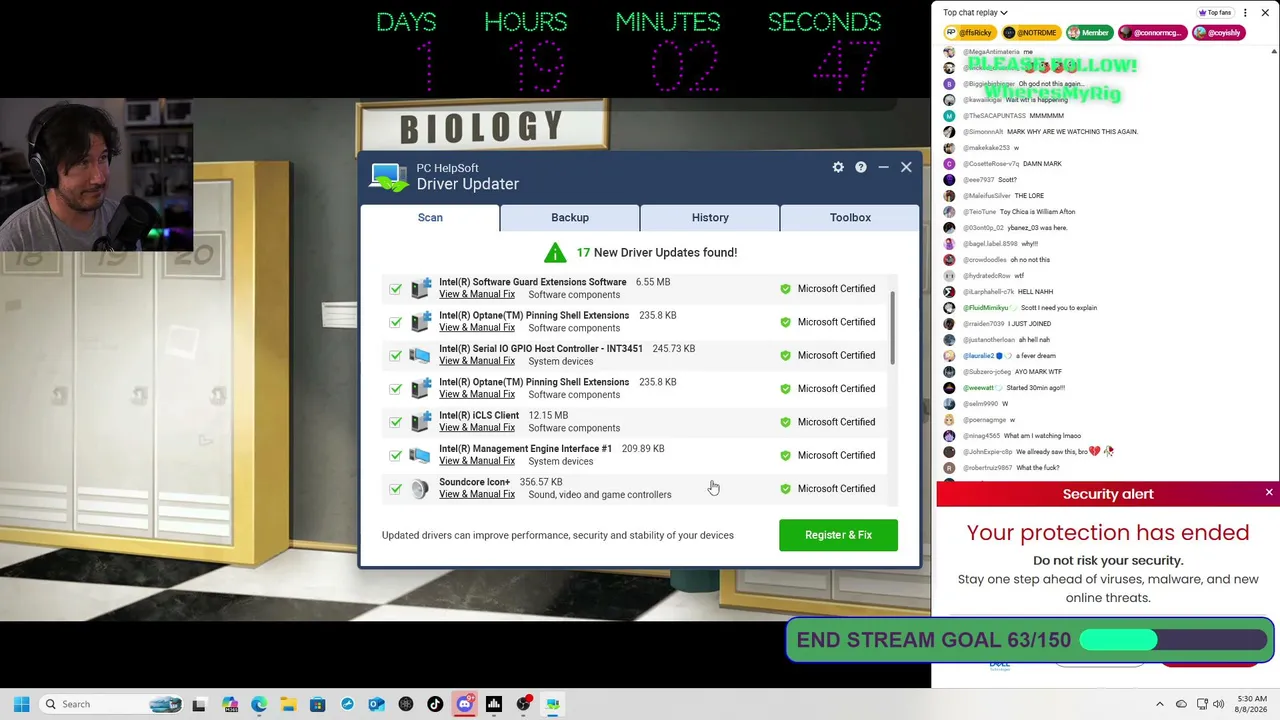Viewport: 1280px width, 720px height.
Task: Open OBS Studio from the taskbar
Action: click(523, 704)
